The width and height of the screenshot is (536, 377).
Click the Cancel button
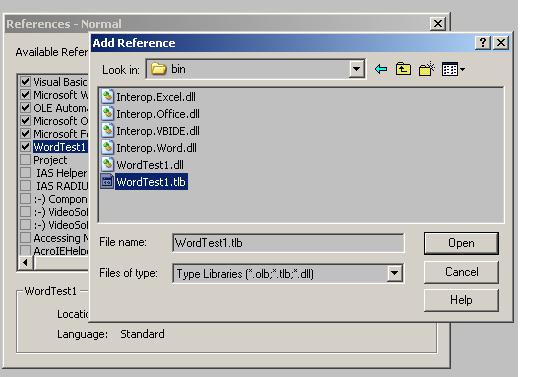[461, 272]
